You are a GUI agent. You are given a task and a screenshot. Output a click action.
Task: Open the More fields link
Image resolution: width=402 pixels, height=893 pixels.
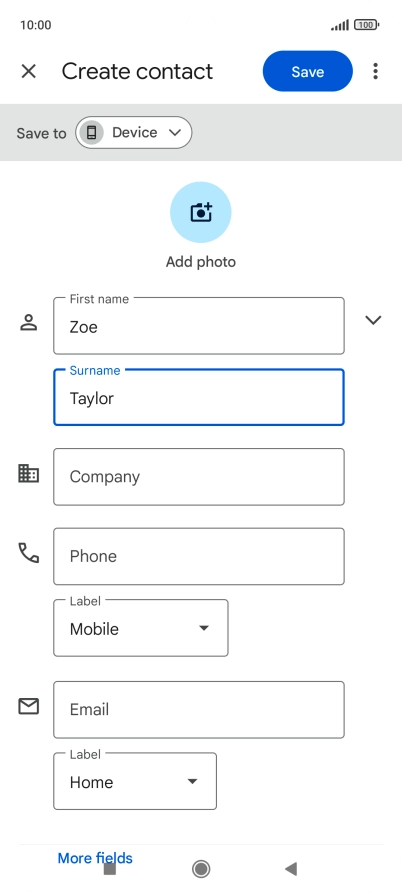[x=95, y=858]
